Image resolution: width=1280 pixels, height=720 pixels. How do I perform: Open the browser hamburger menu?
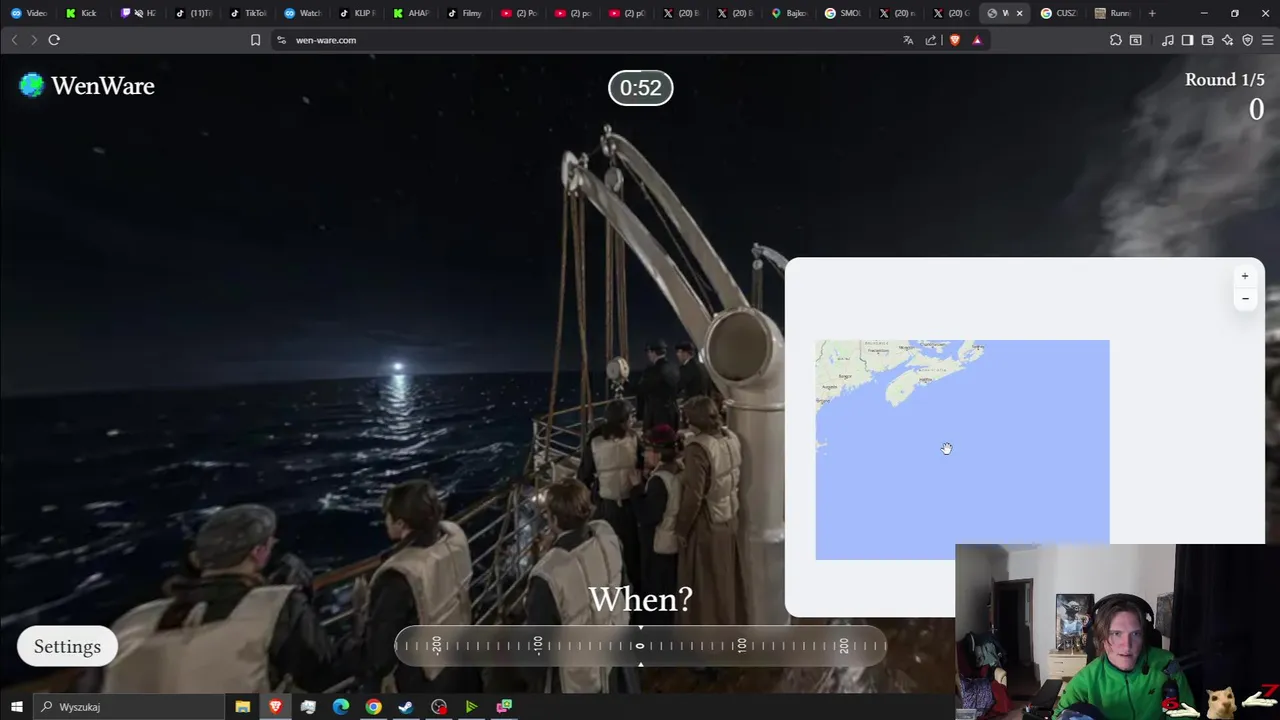pos(1267,40)
